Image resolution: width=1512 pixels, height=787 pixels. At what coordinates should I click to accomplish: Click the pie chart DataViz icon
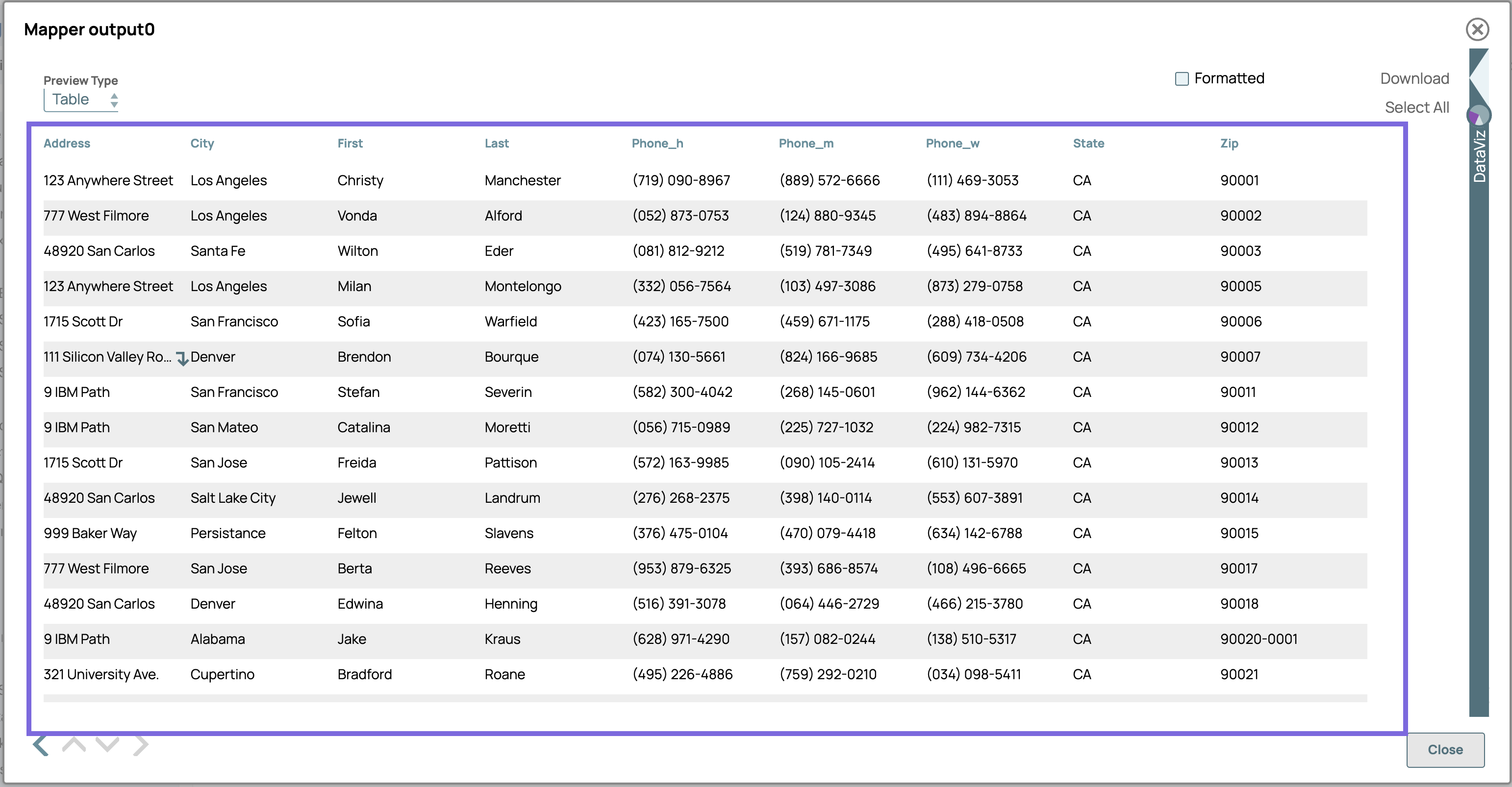click(x=1478, y=115)
